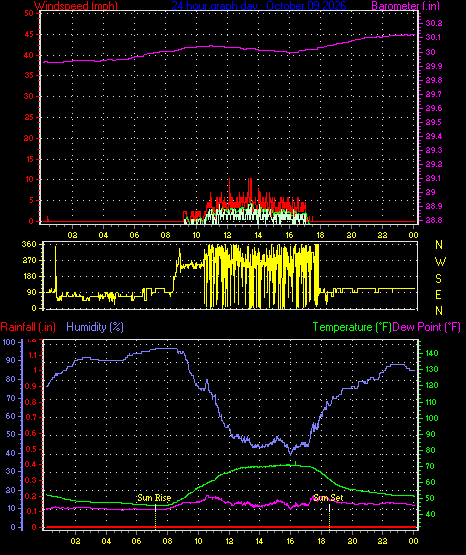Click the 0.4 rainfall axis value
This screenshot has height=555, width=466.
[31, 465]
